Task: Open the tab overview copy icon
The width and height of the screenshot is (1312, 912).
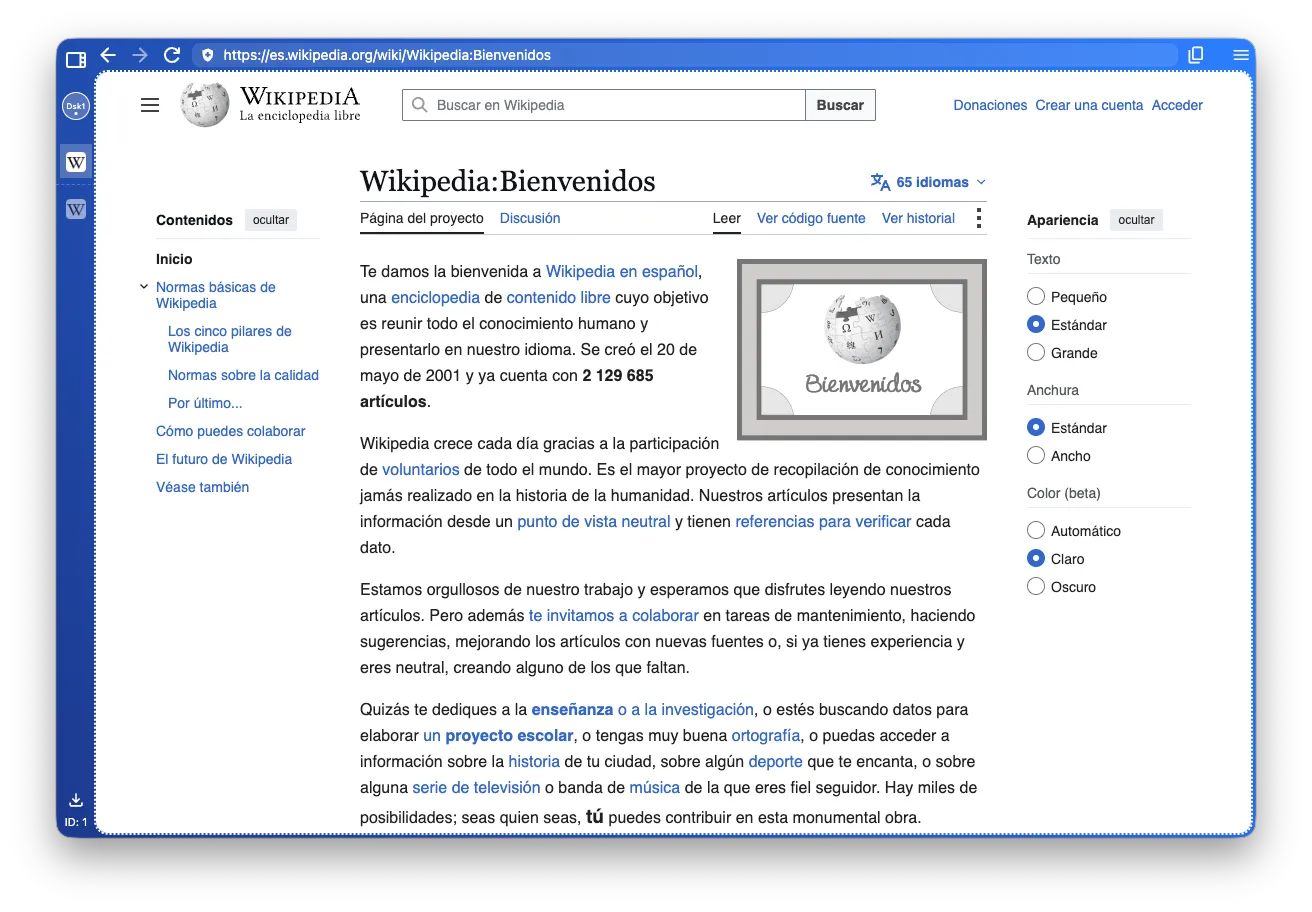Action: (x=1196, y=55)
